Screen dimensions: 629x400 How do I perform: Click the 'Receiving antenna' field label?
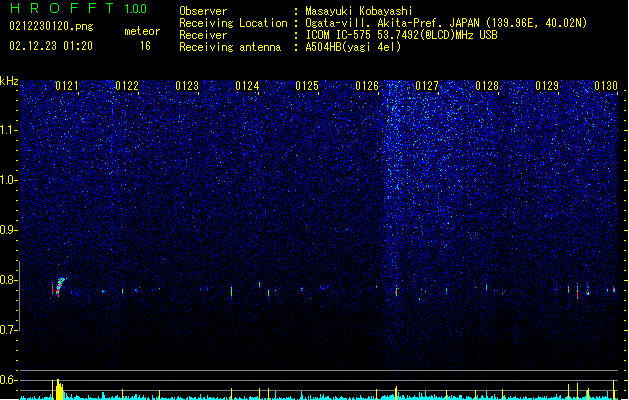click(230, 47)
